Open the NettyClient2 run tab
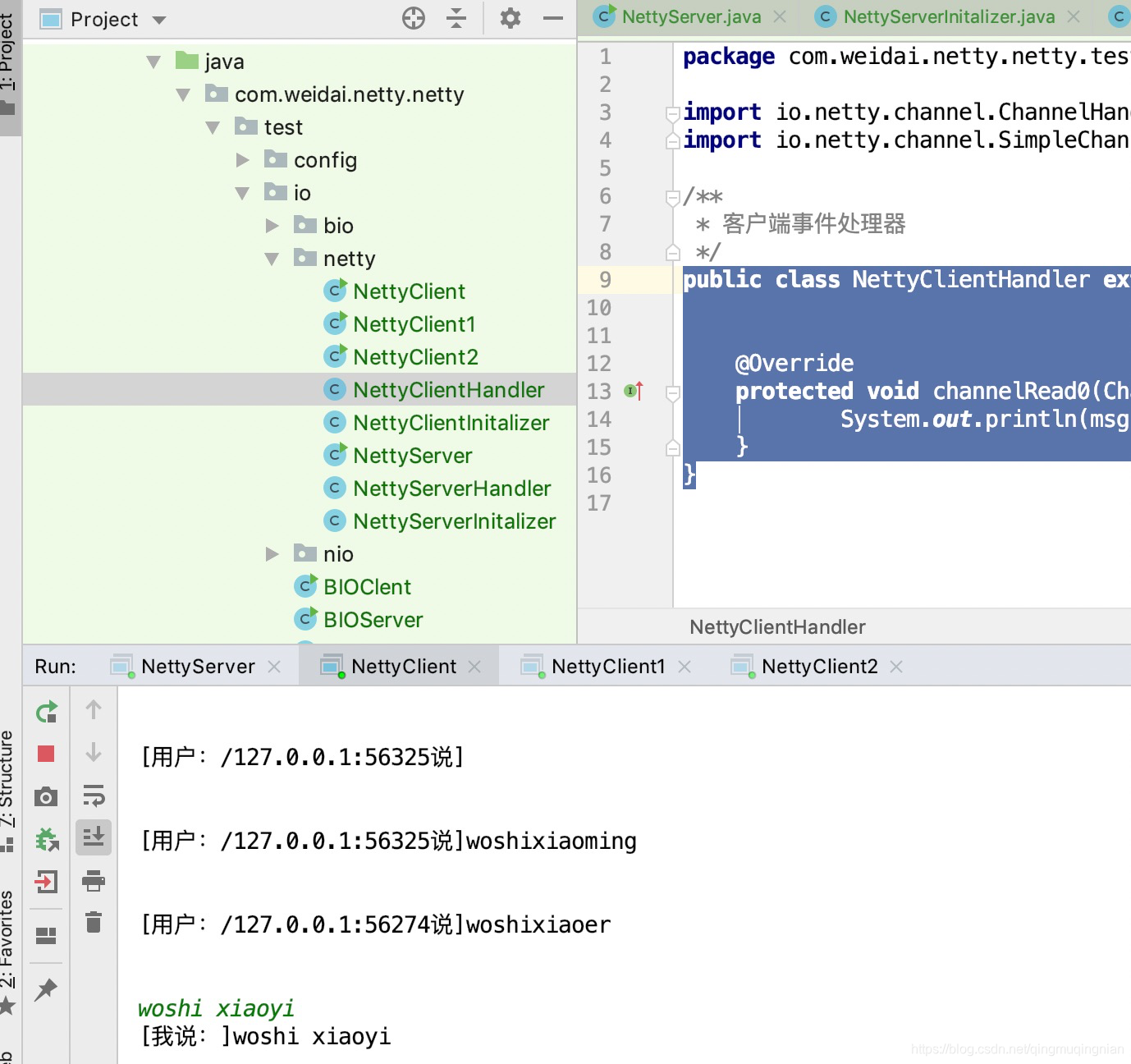This screenshot has width=1131, height=1064. [819, 667]
